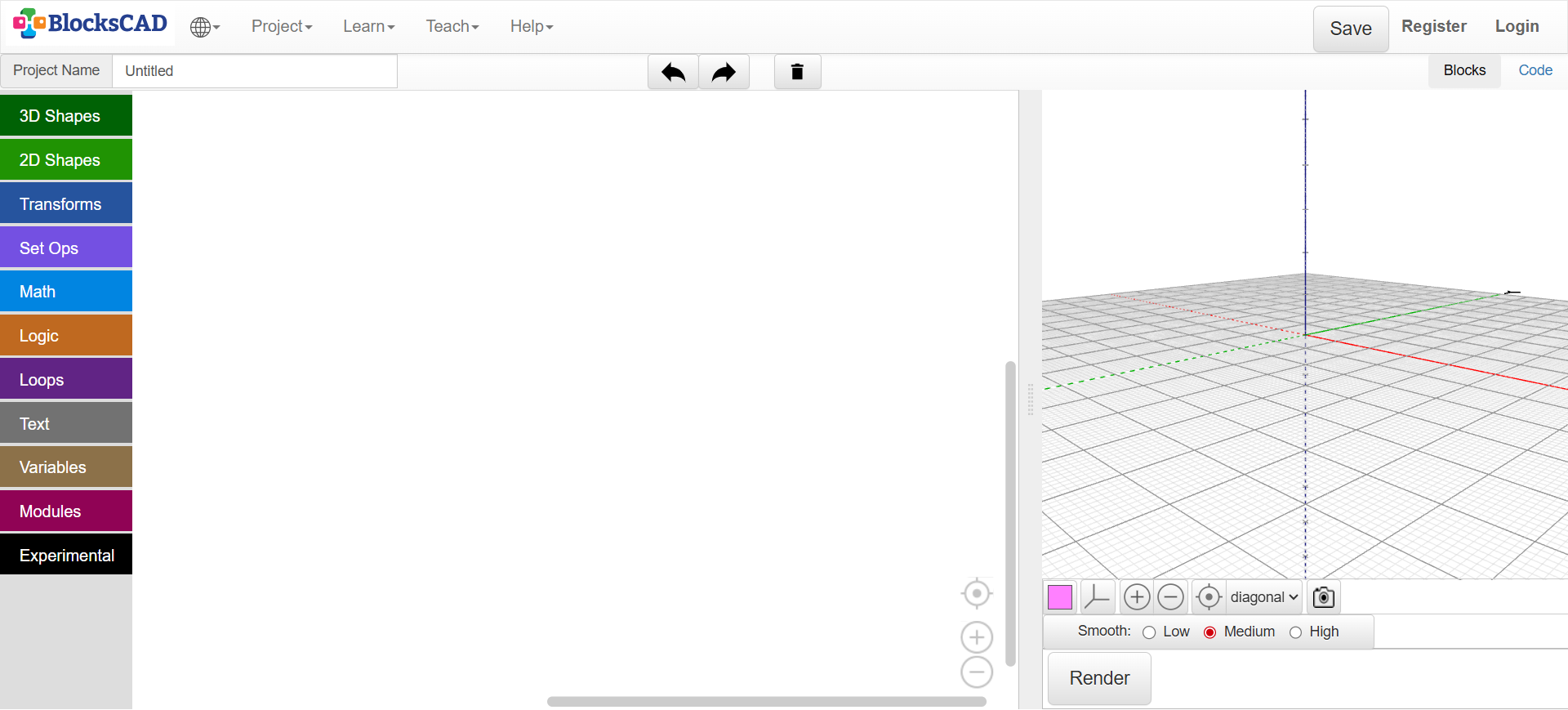Open the 3D Shapes category

(x=66, y=116)
